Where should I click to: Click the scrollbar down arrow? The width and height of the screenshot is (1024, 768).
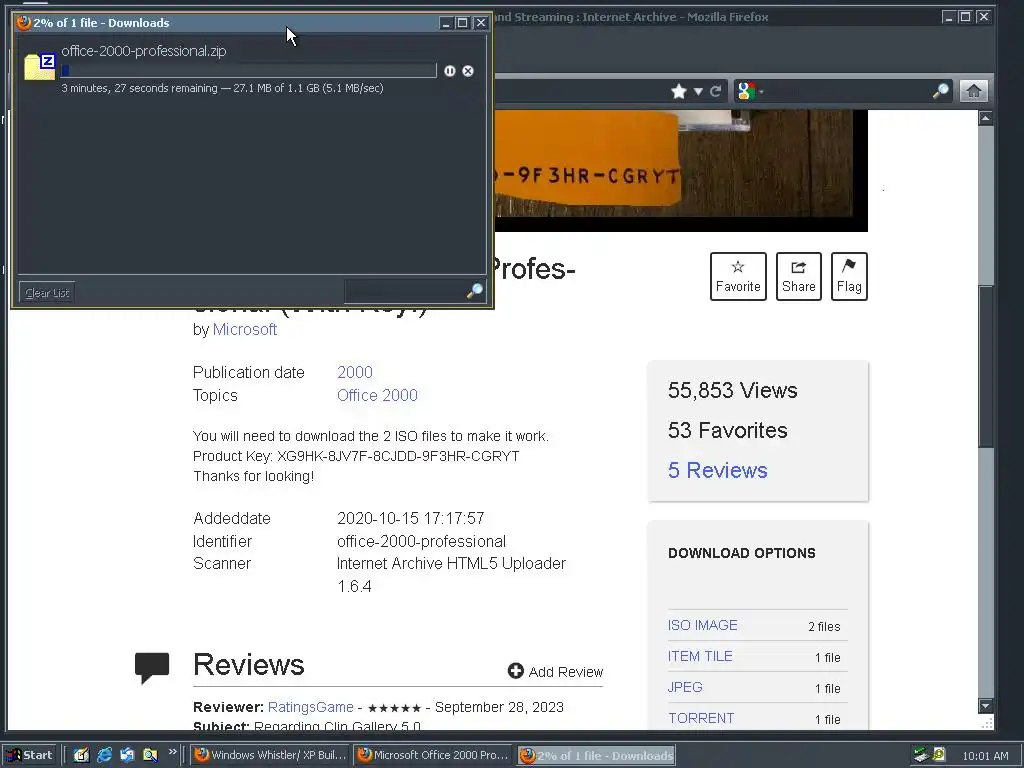(985, 705)
